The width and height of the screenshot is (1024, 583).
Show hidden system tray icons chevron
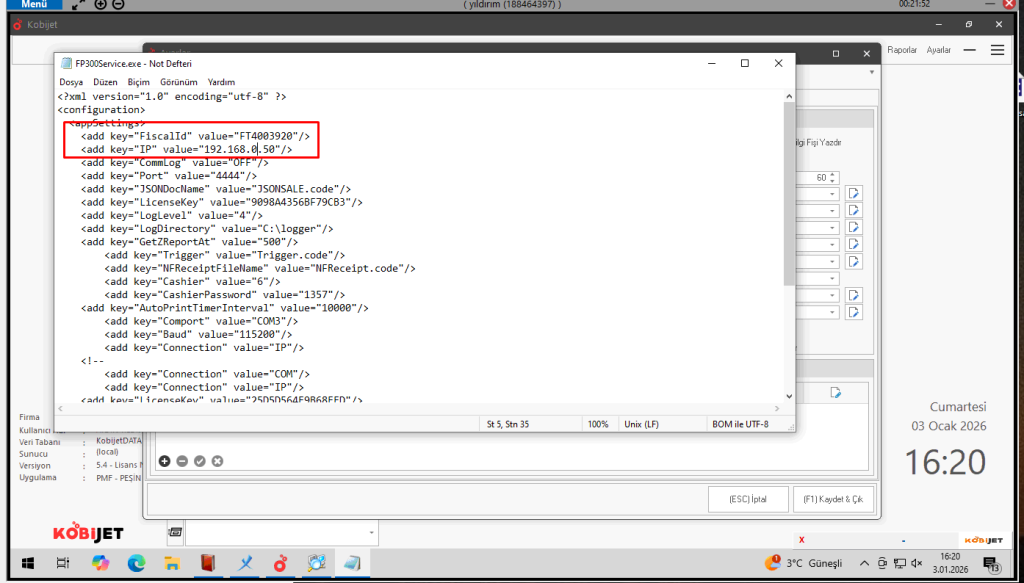867,563
